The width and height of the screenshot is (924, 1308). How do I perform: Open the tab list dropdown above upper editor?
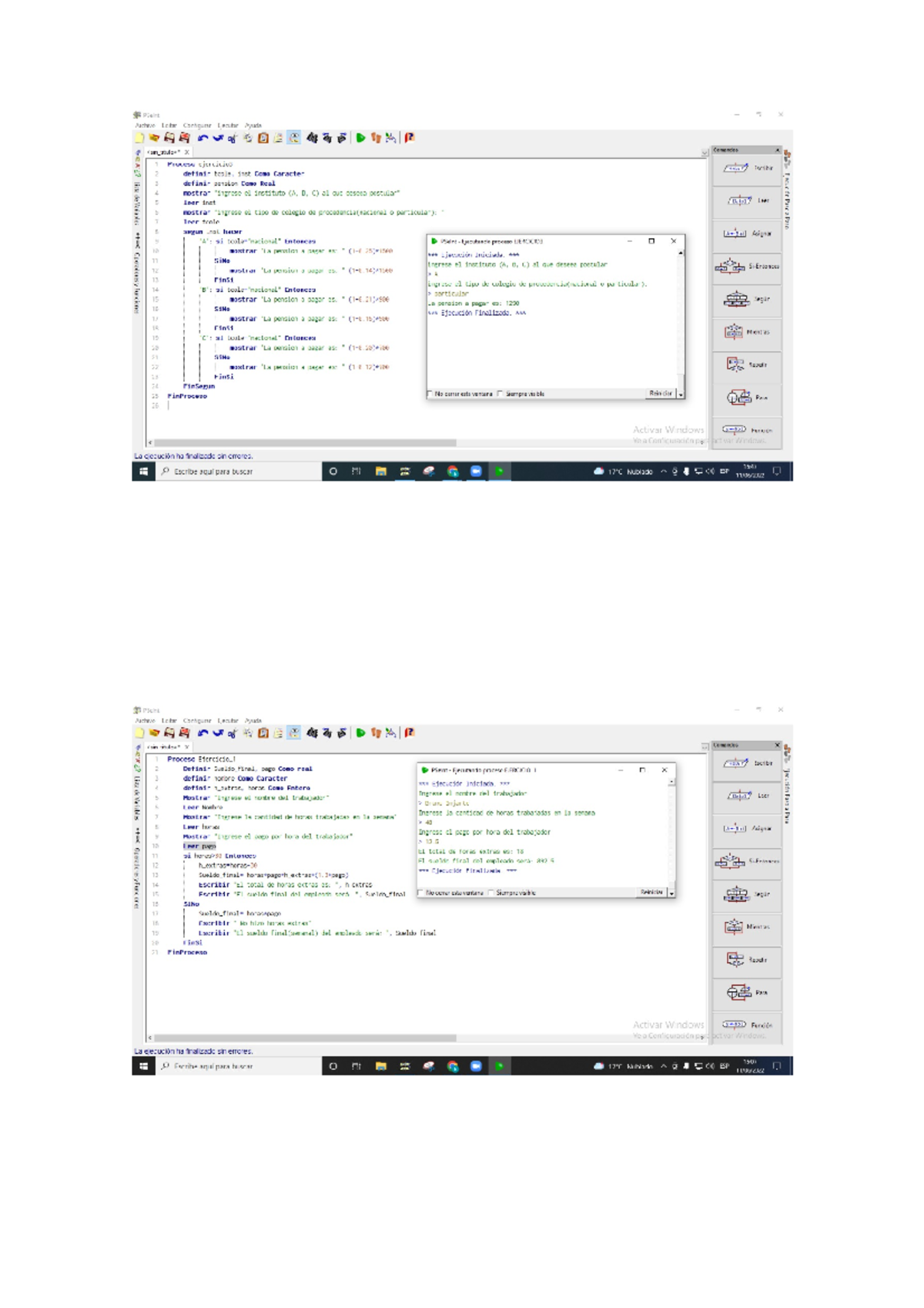point(705,153)
